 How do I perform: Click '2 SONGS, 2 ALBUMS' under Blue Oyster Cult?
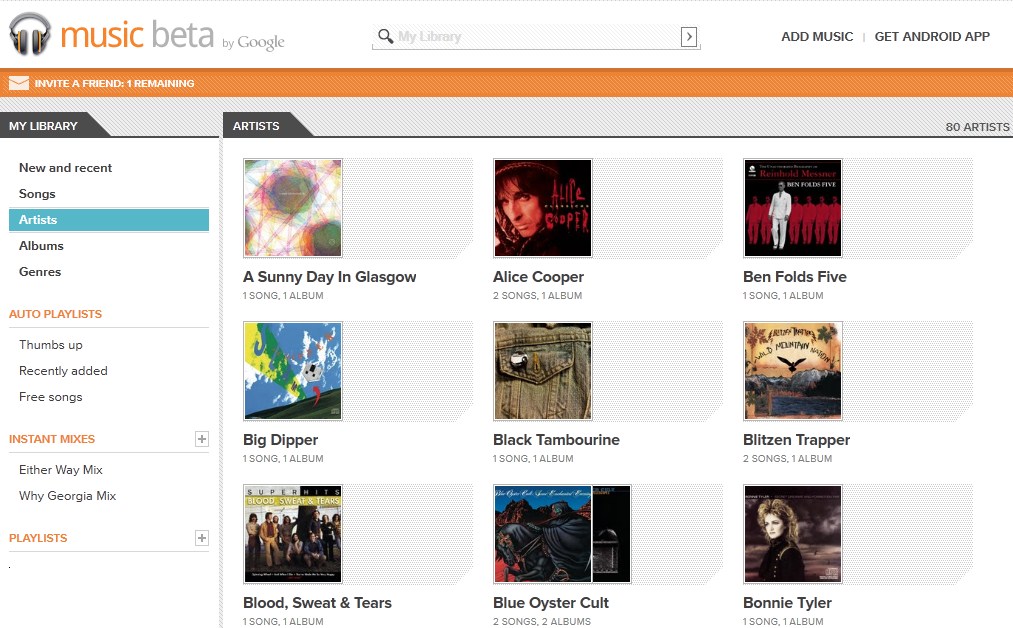pos(541,622)
